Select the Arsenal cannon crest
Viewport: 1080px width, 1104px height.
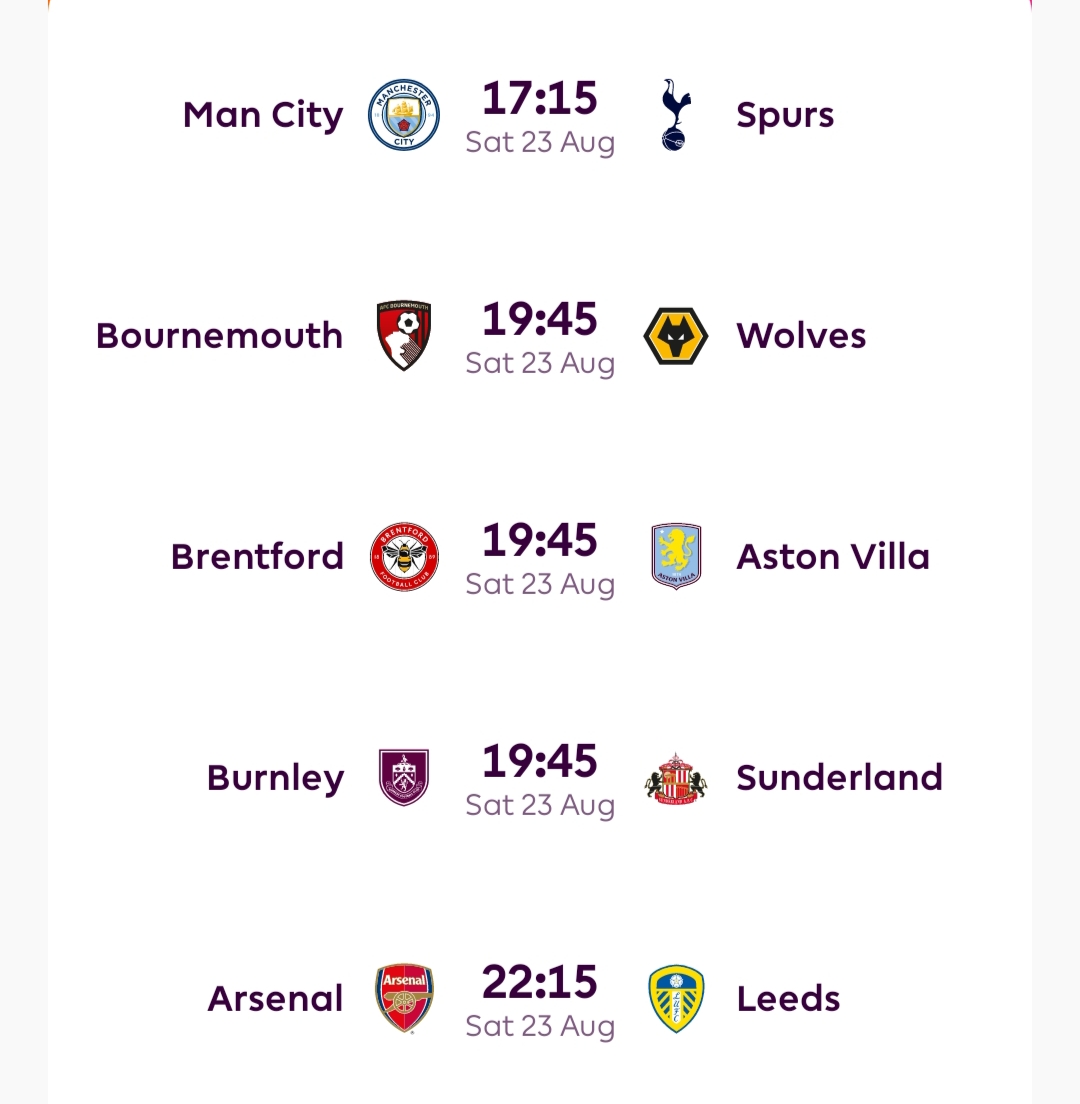[404, 998]
